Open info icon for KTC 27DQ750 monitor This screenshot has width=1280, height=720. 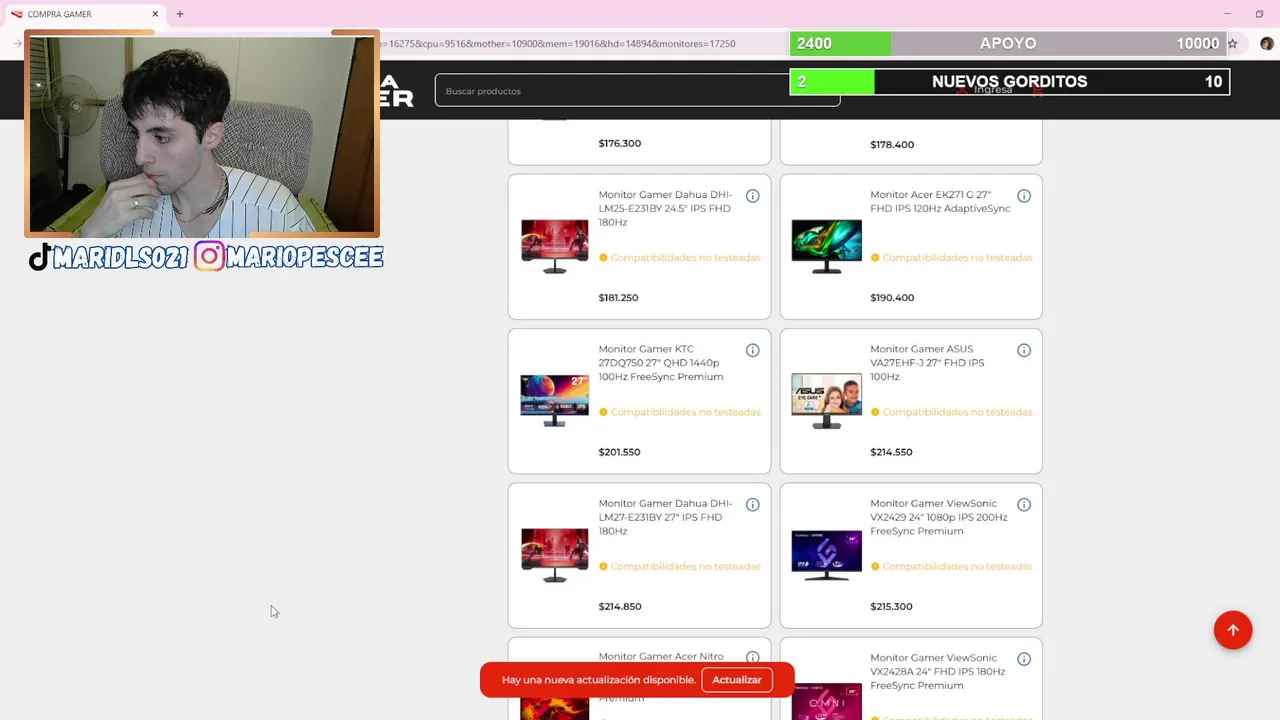click(752, 350)
